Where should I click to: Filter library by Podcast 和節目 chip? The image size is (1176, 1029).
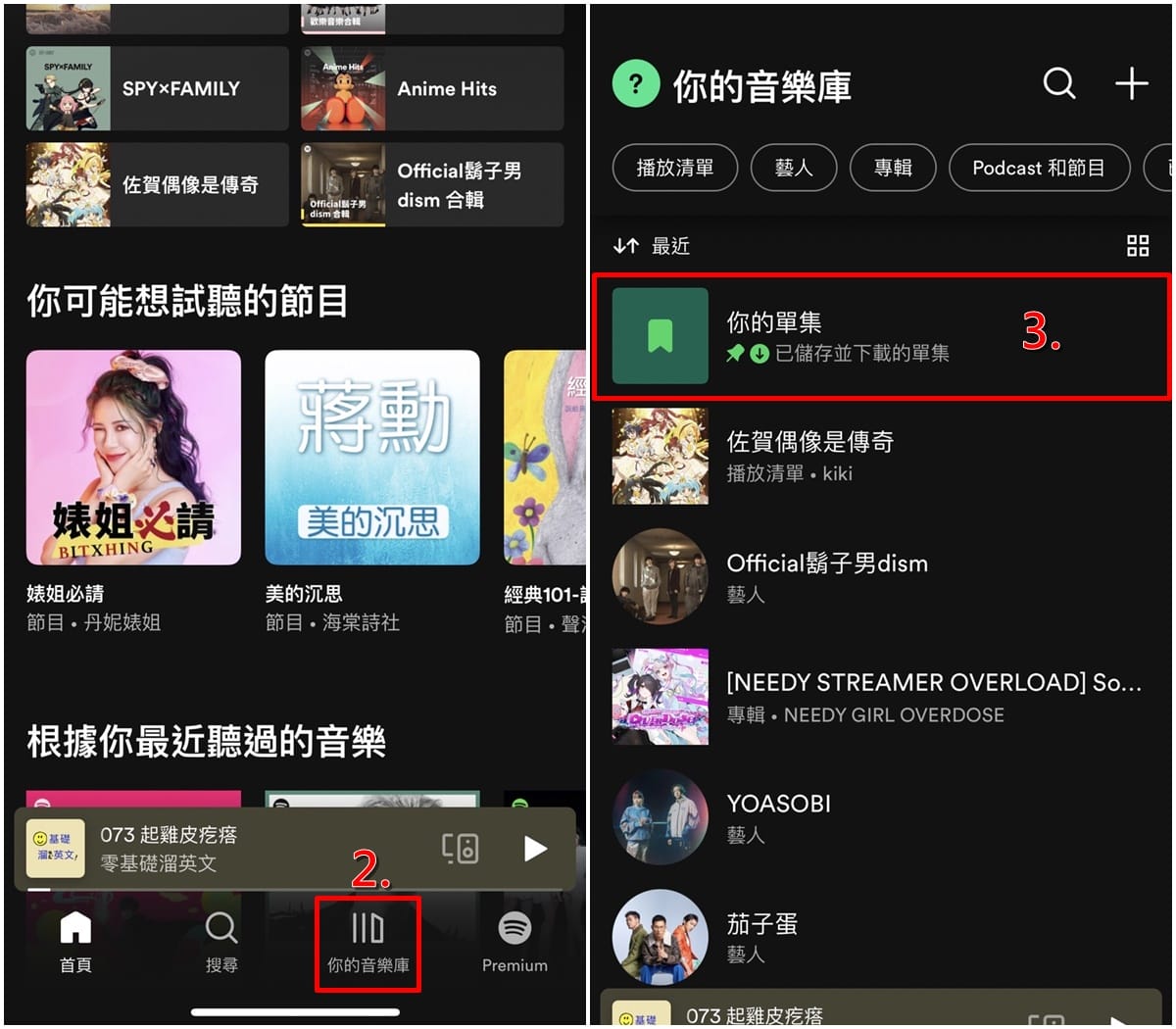coord(1039,168)
